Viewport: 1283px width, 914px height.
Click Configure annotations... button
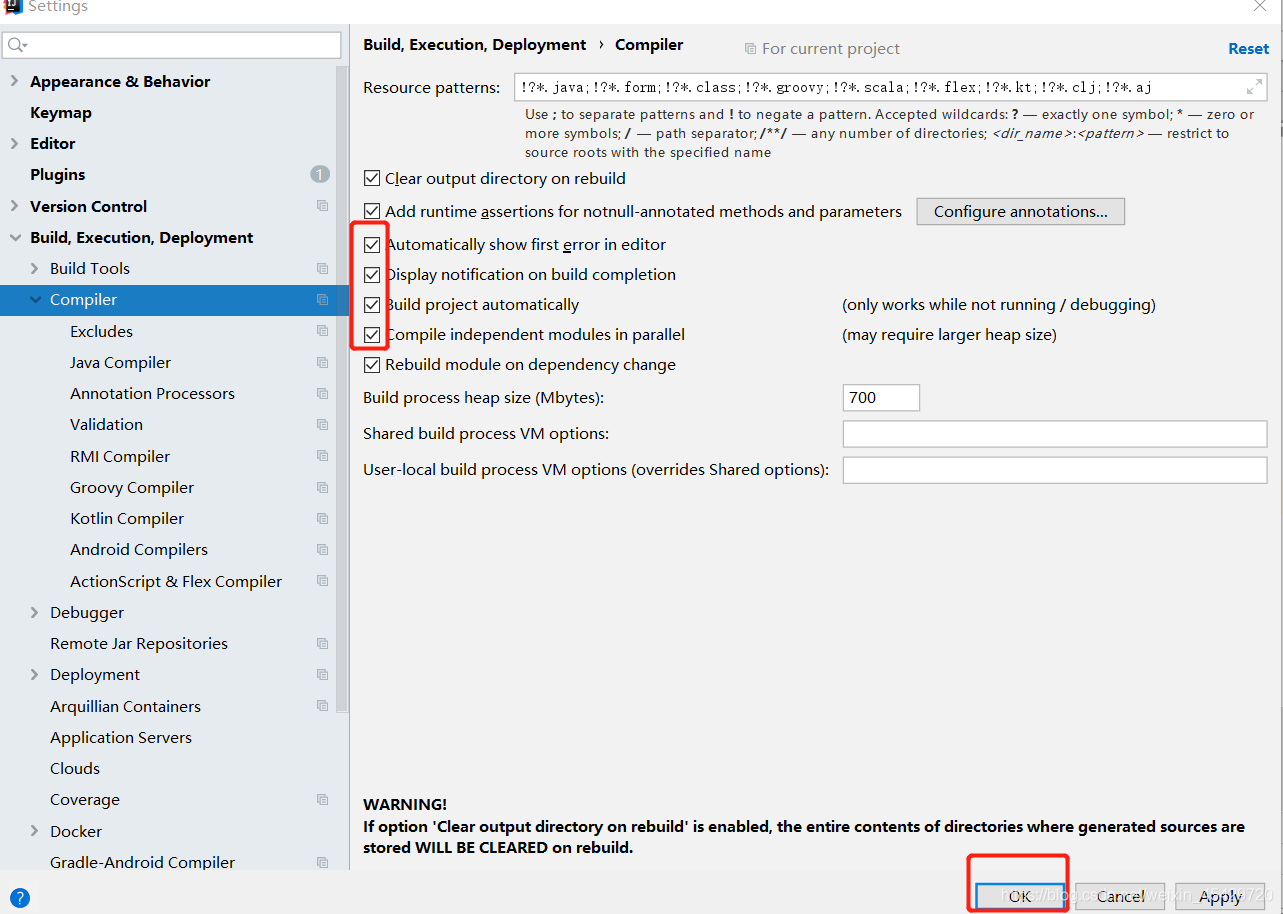click(x=1020, y=211)
